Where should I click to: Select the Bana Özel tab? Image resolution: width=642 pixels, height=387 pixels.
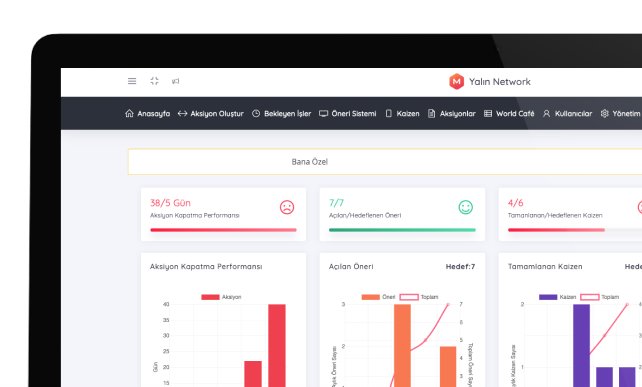tap(310, 162)
